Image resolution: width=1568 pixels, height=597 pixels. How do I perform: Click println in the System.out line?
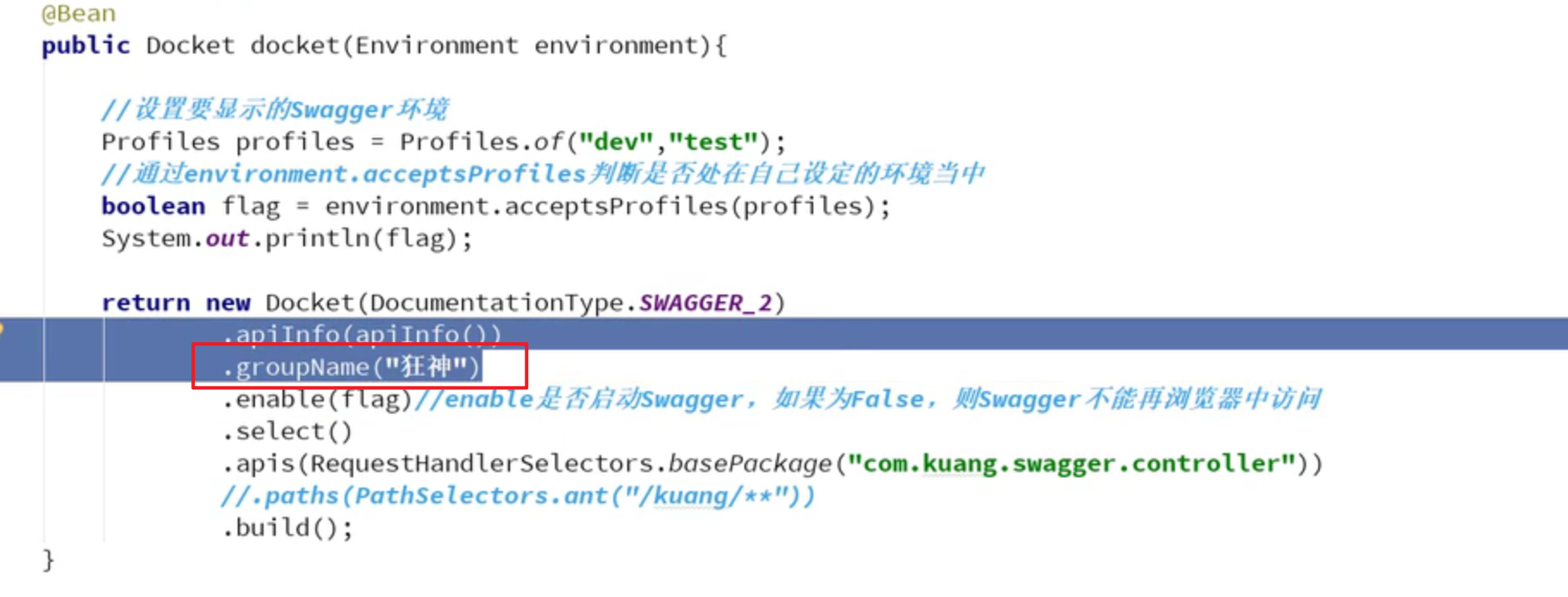[317, 238]
